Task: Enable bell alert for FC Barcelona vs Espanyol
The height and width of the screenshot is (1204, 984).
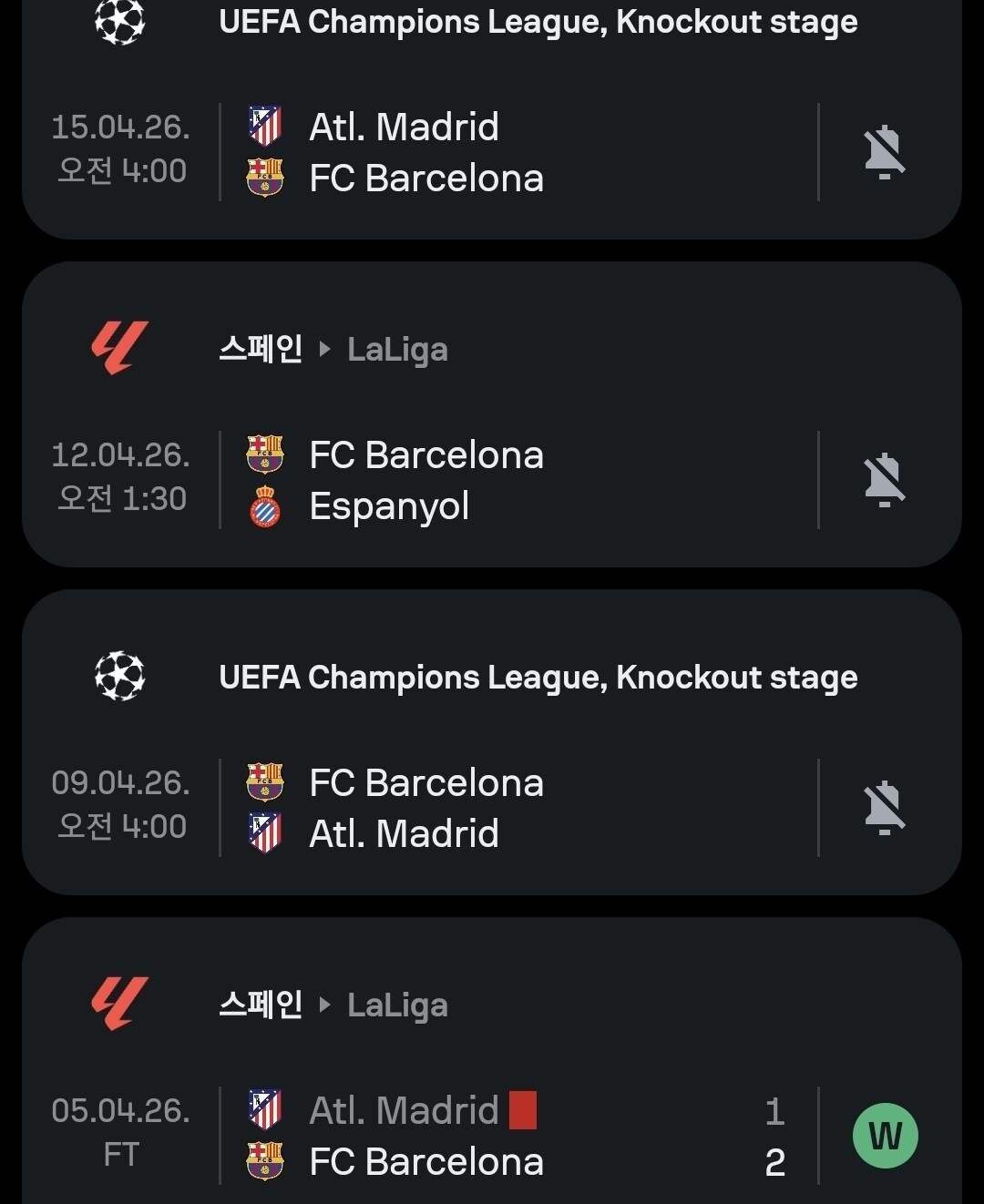Action: pyautogui.click(x=884, y=479)
